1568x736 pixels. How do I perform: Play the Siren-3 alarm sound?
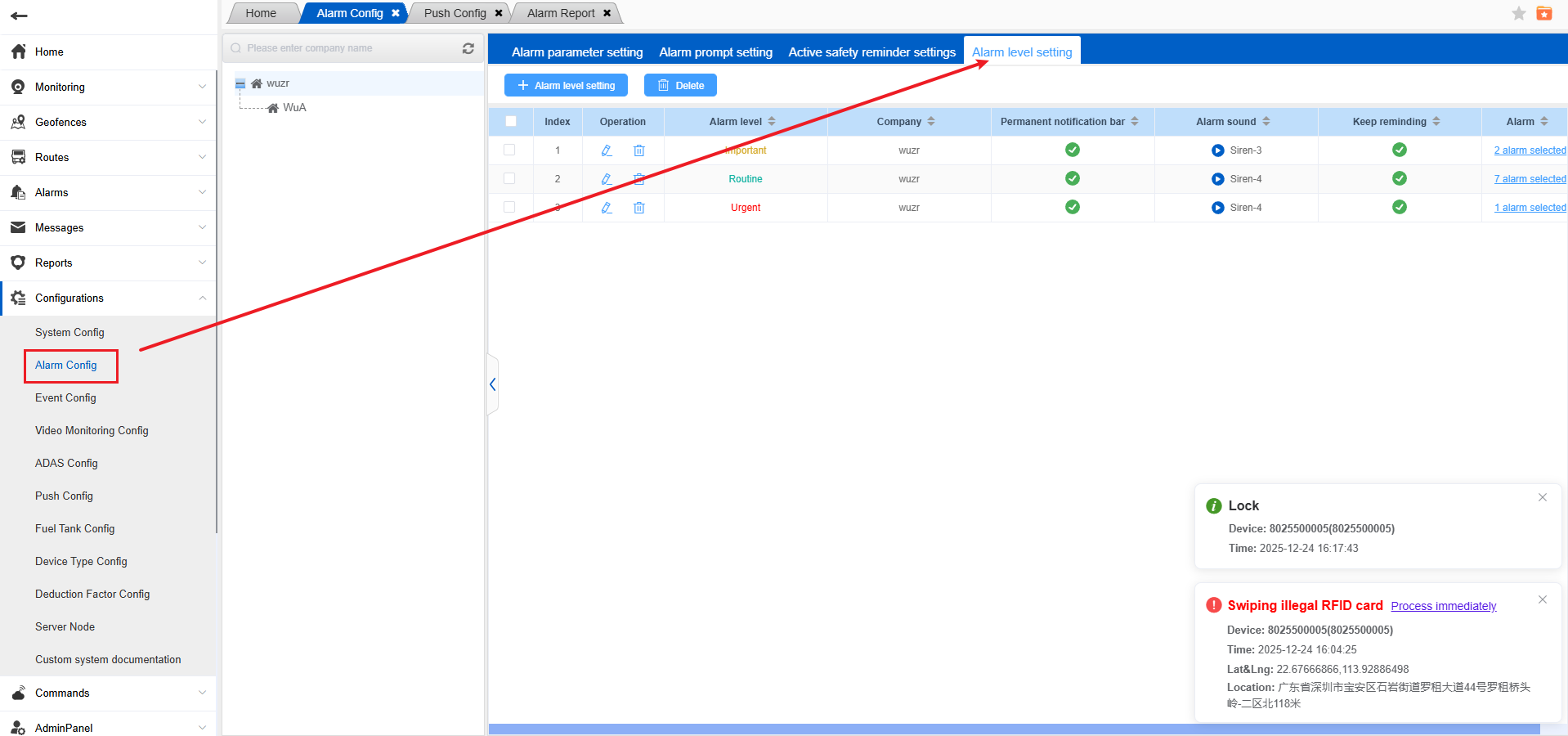[1217, 150]
